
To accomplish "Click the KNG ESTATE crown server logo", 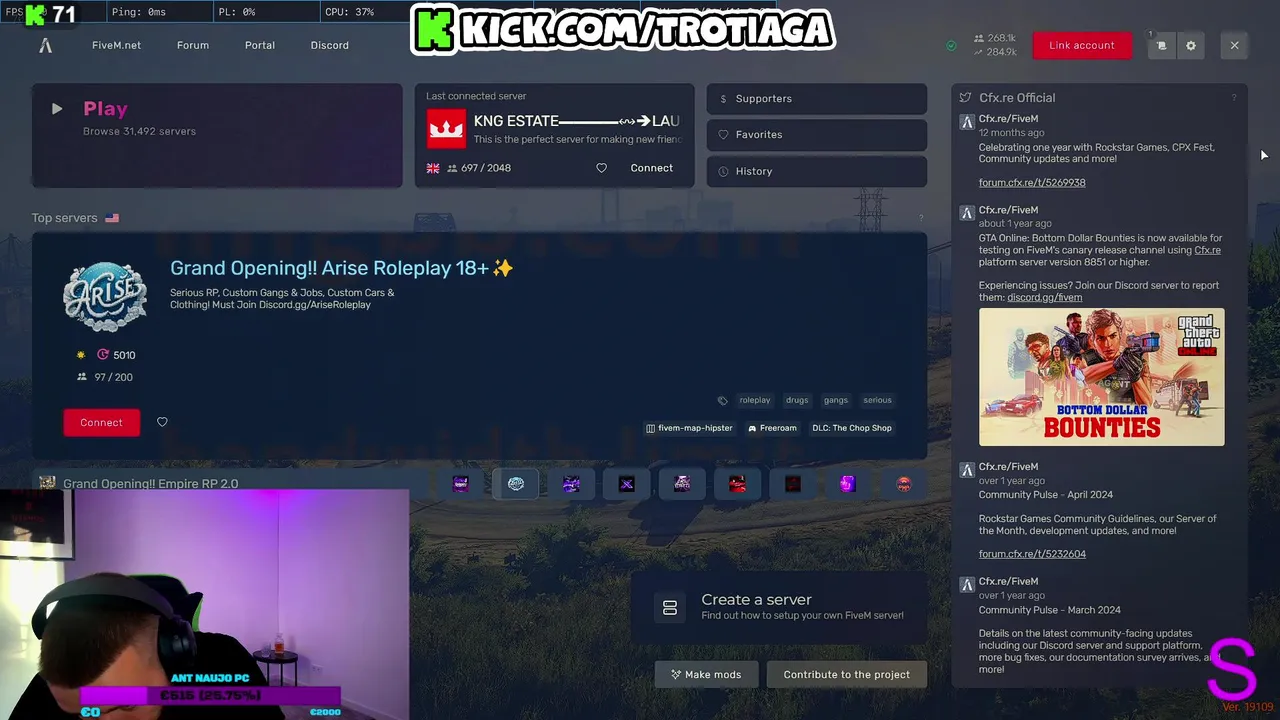I will point(446,128).
